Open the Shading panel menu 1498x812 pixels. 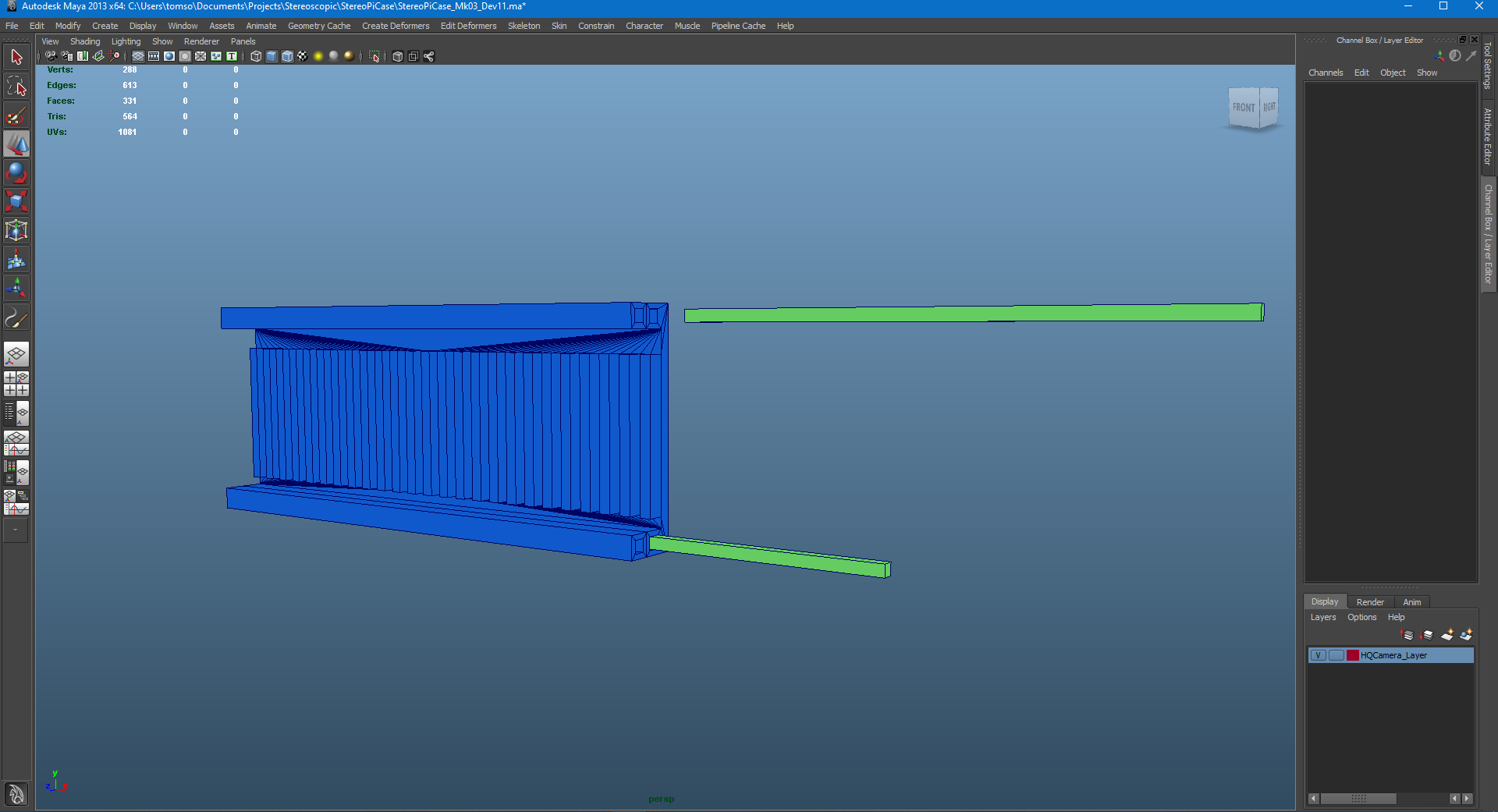[x=85, y=41]
